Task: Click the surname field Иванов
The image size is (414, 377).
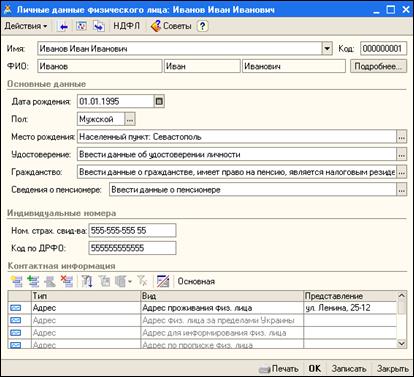Action: [x=100, y=66]
